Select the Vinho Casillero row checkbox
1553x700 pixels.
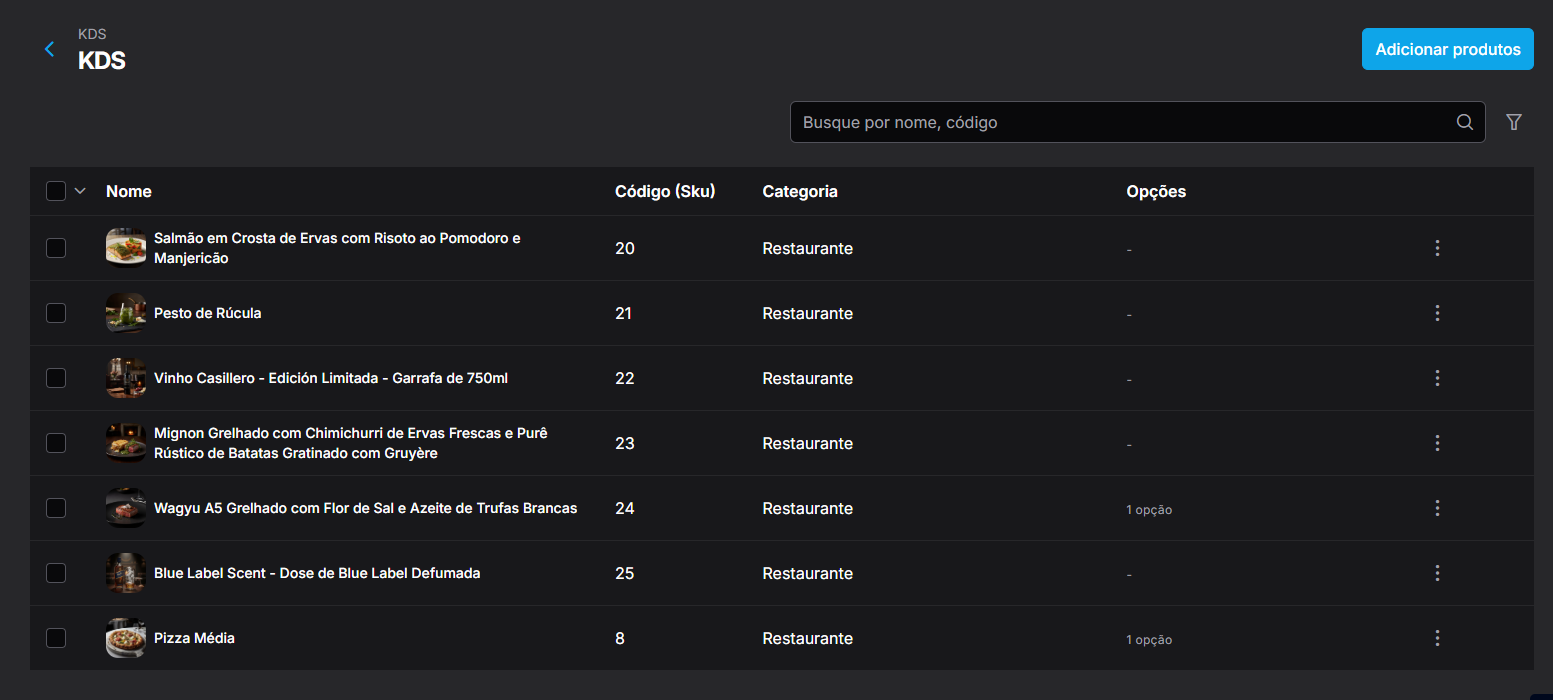pos(56,378)
